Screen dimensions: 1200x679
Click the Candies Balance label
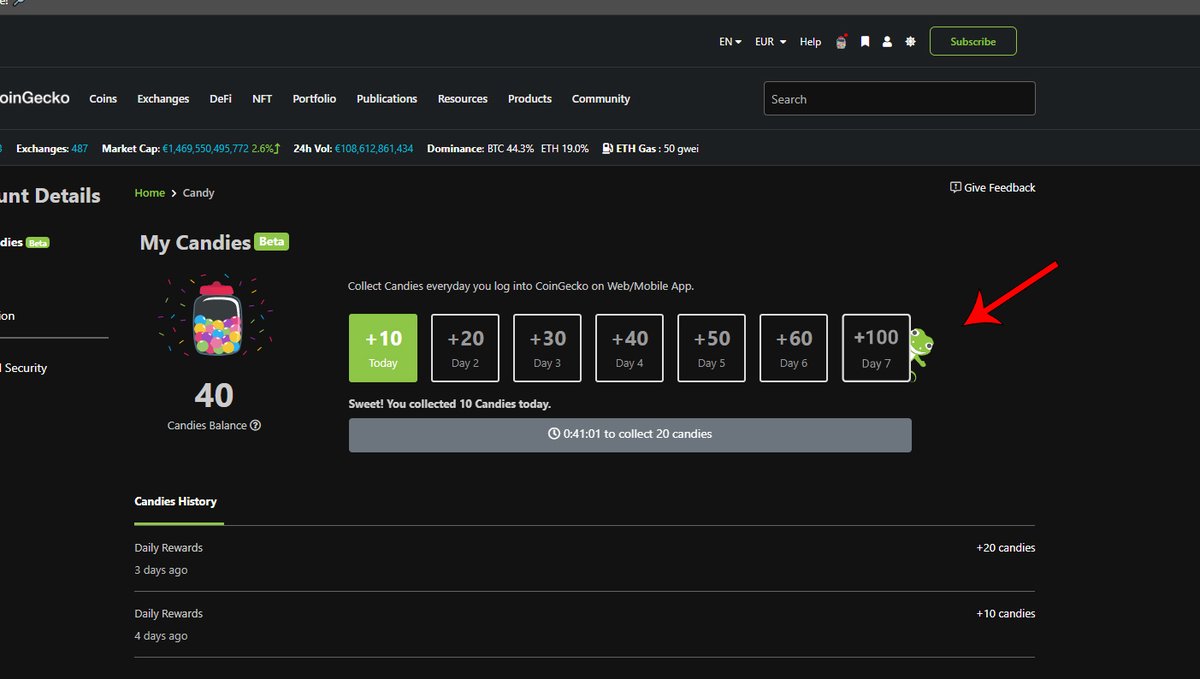pyautogui.click(x=207, y=425)
